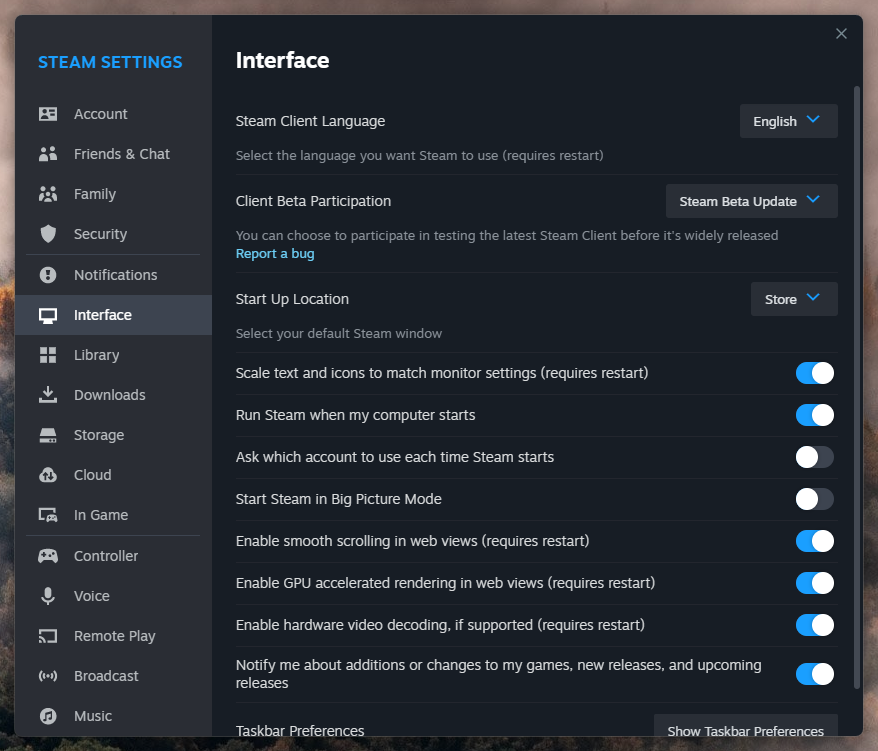Open the Steam Client Language dropdown
This screenshot has width=878, height=751.
[x=788, y=120]
